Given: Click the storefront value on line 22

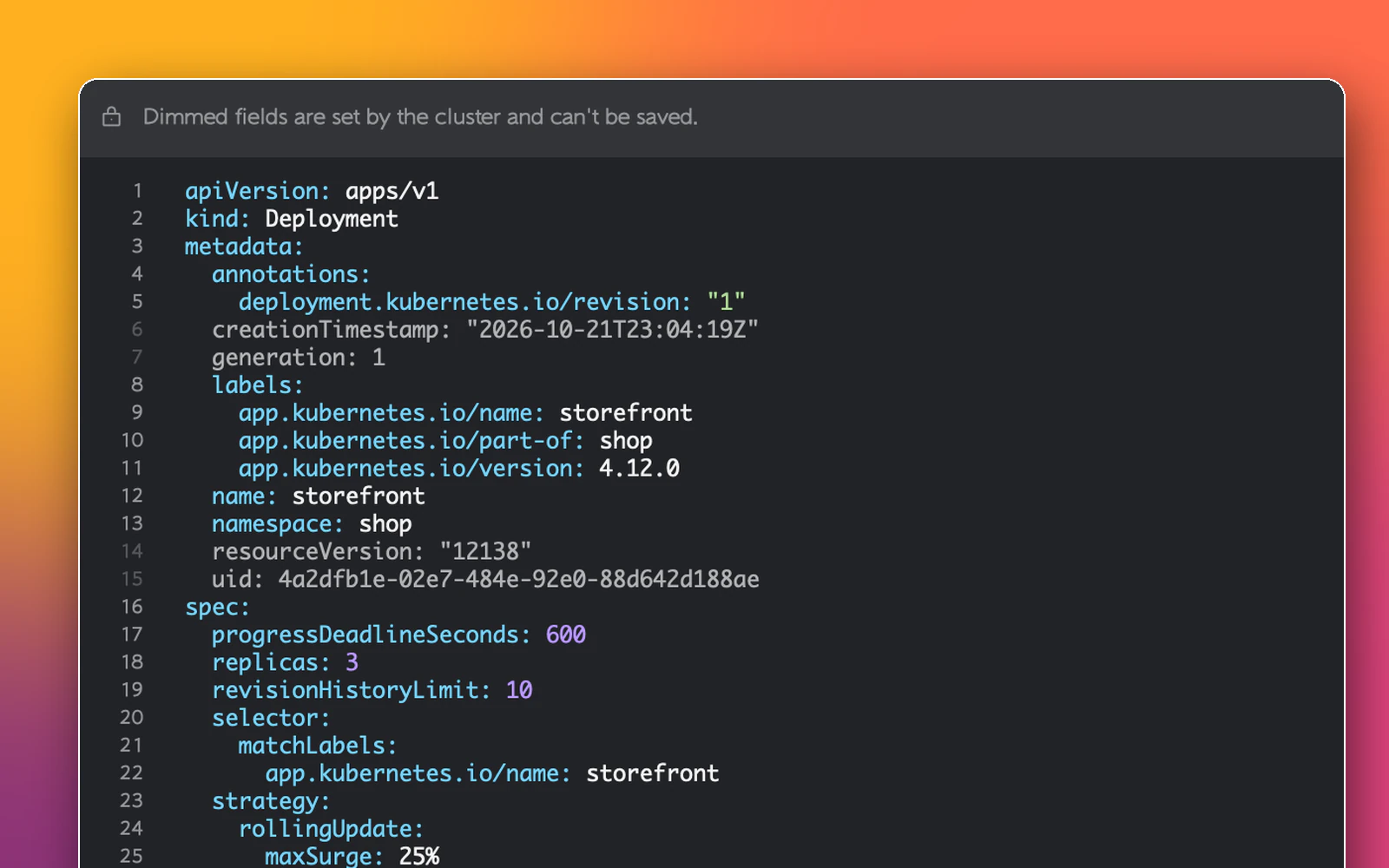Looking at the screenshot, I should point(653,774).
